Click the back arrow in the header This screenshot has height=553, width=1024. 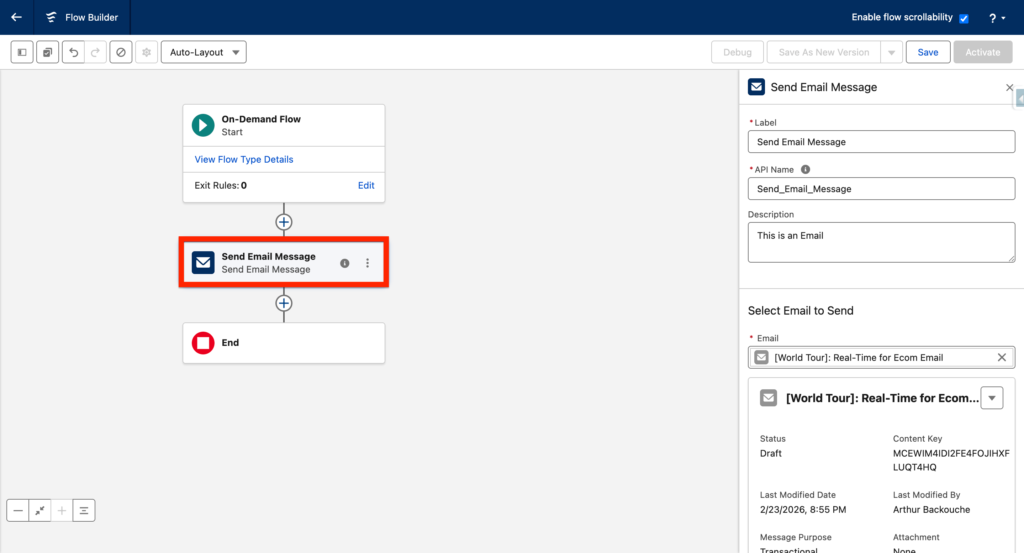point(16,17)
